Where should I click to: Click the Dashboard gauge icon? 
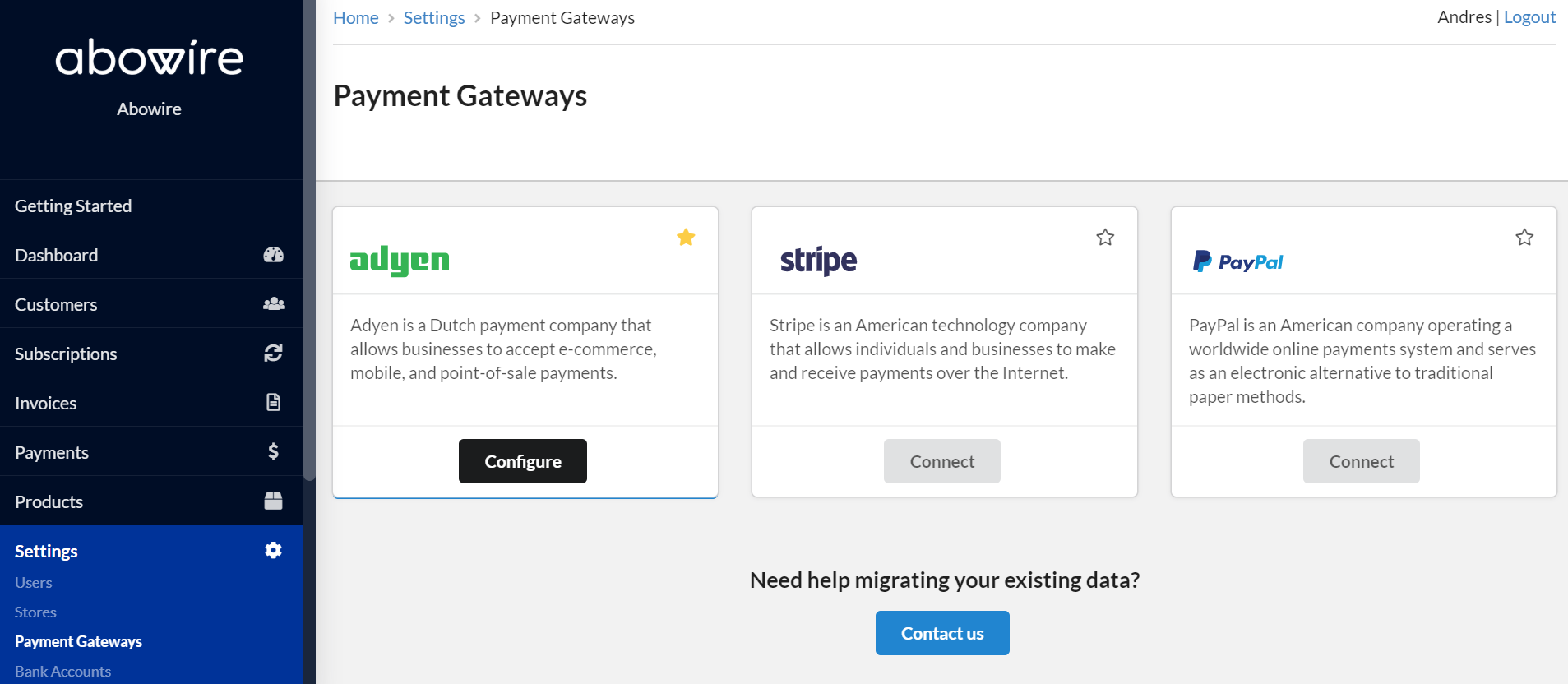[x=273, y=255]
